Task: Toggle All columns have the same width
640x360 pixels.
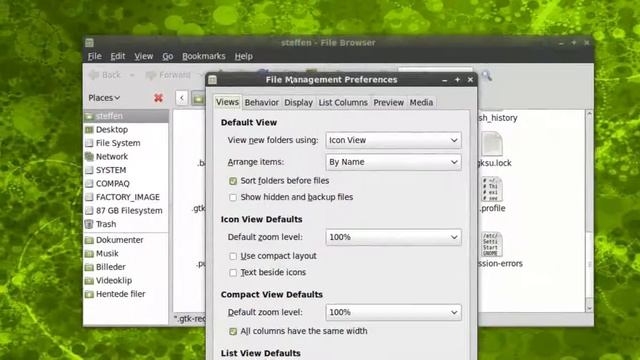Action: click(233, 331)
